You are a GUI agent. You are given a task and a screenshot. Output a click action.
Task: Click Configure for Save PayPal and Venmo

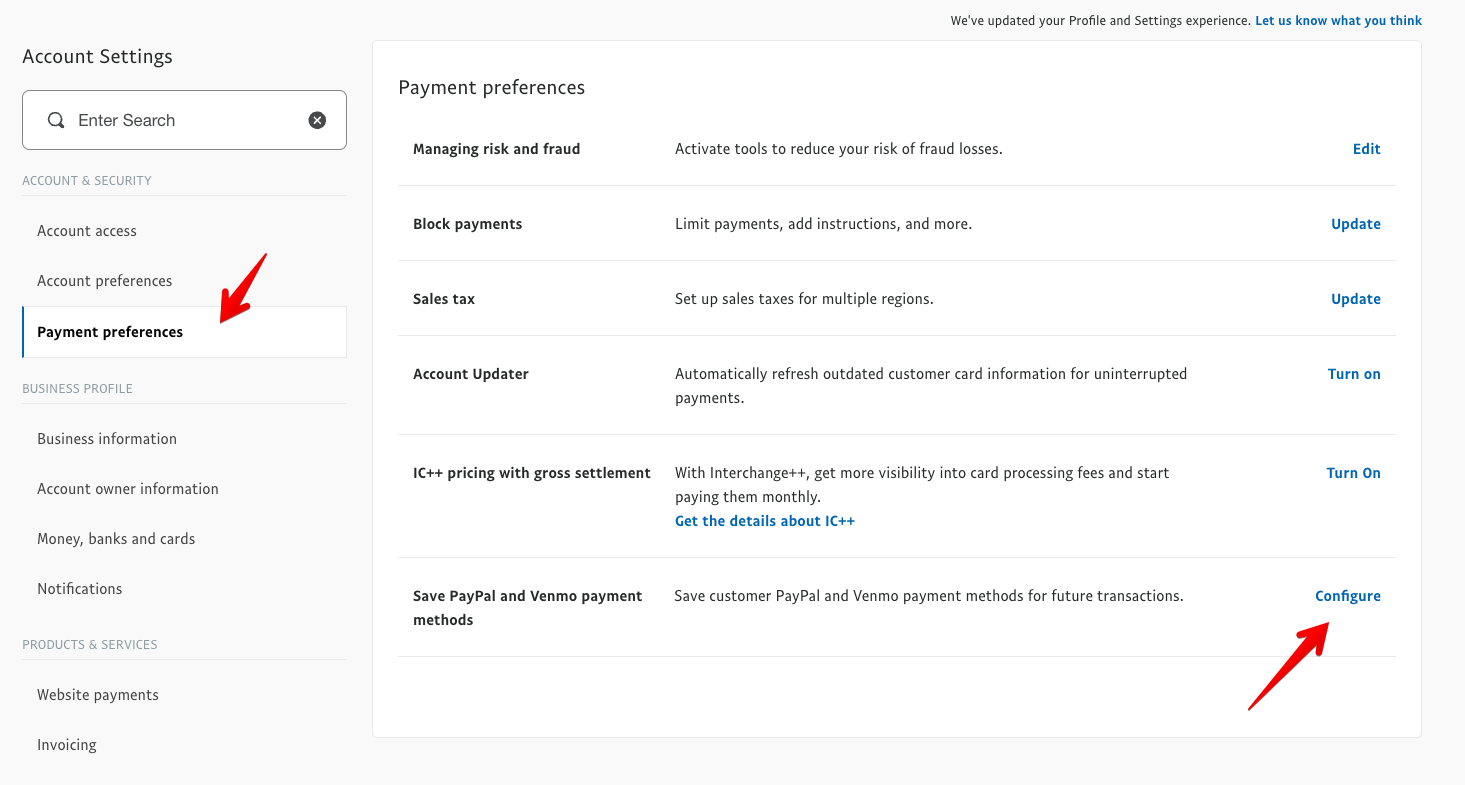[x=1348, y=596]
